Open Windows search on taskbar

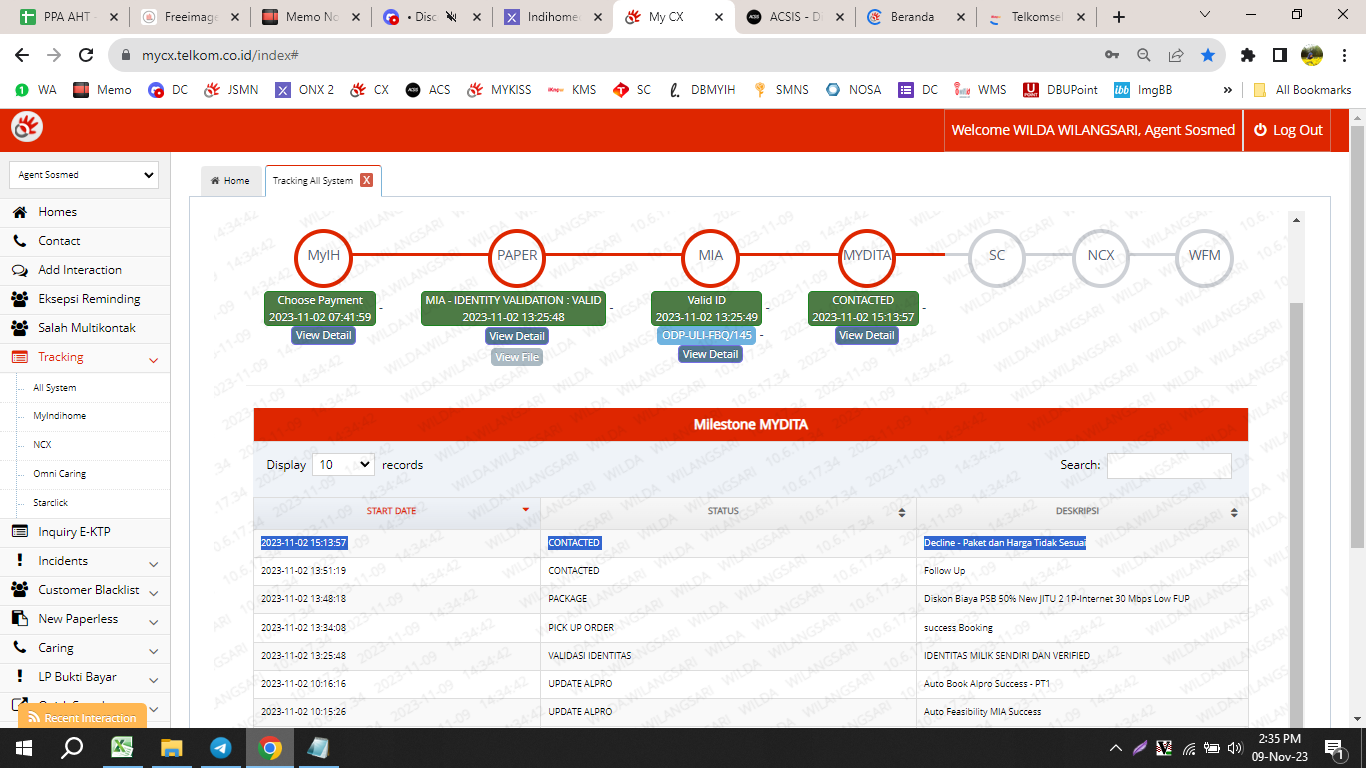72,747
